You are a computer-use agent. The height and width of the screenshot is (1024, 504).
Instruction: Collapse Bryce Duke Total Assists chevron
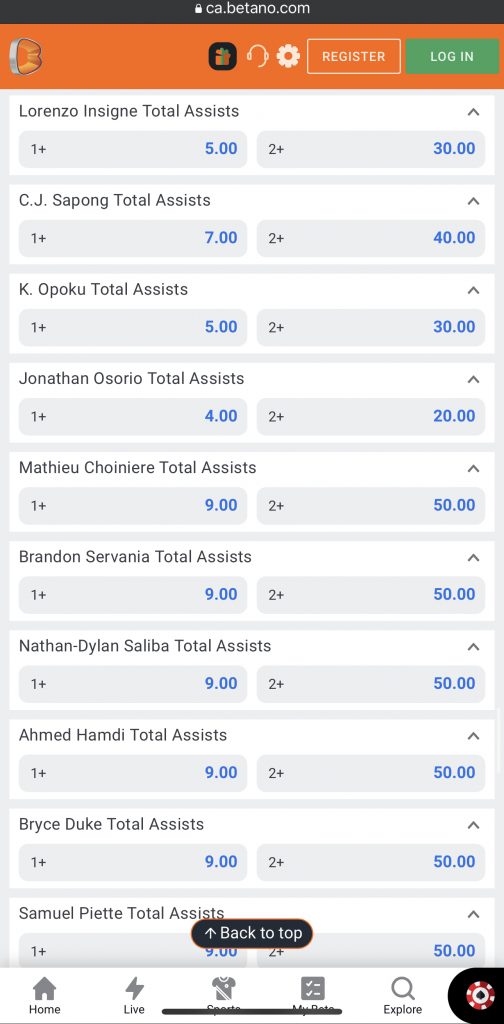coord(473,825)
